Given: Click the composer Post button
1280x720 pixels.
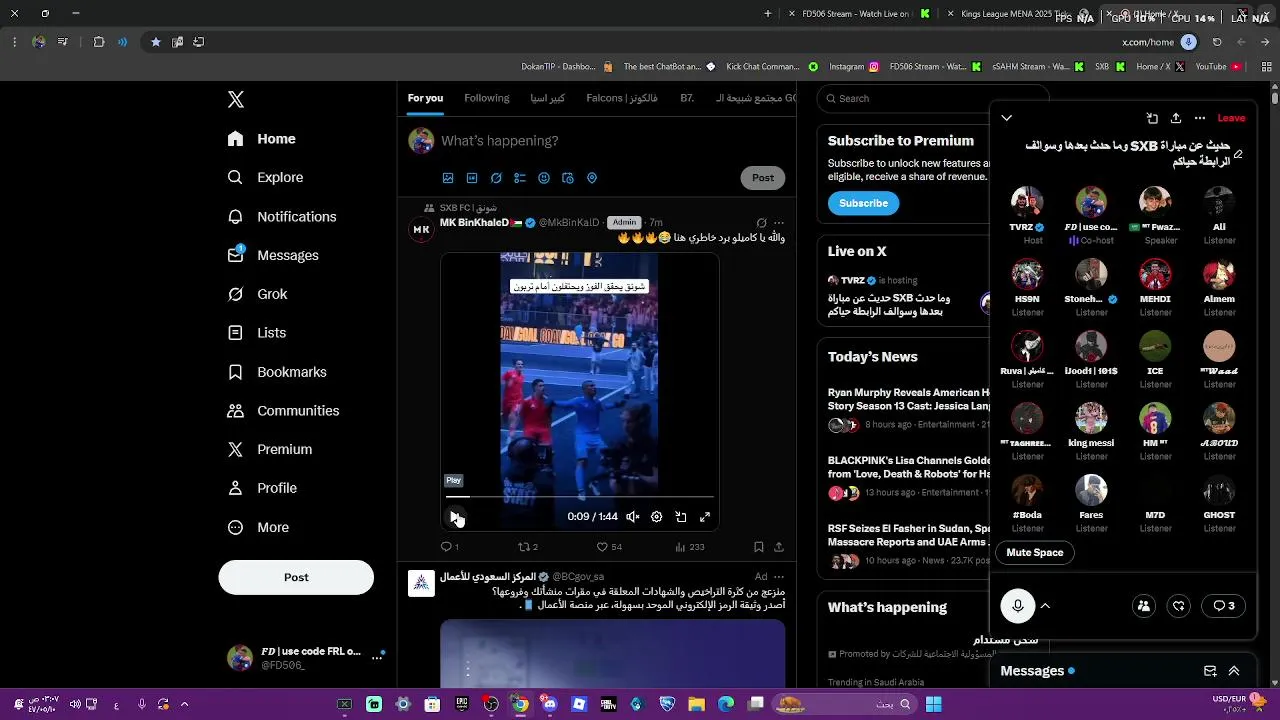Looking at the screenshot, I should tap(763, 178).
